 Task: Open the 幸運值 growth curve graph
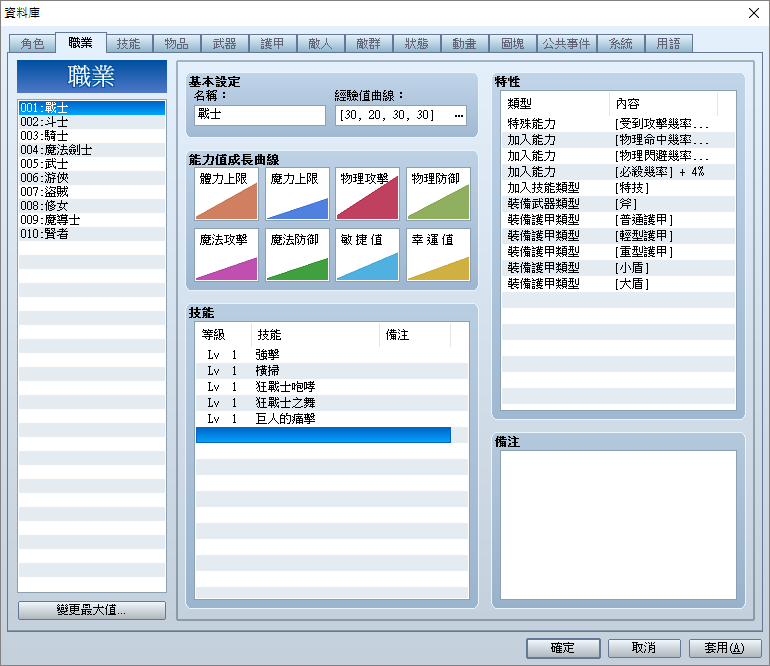click(x=438, y=254)
